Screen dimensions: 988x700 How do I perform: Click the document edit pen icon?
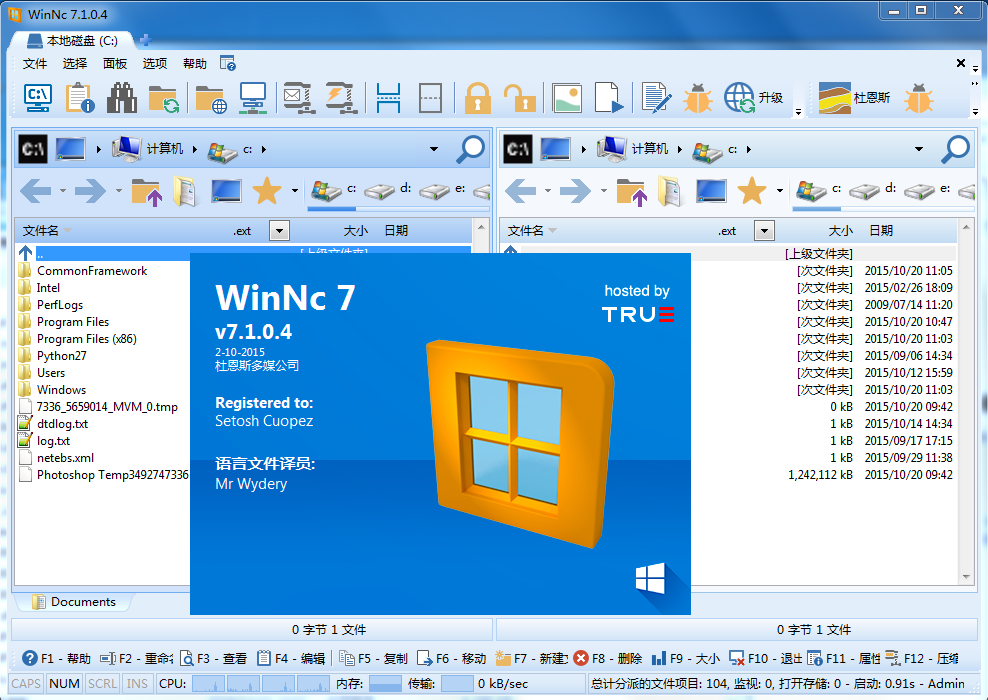point(656,98)
